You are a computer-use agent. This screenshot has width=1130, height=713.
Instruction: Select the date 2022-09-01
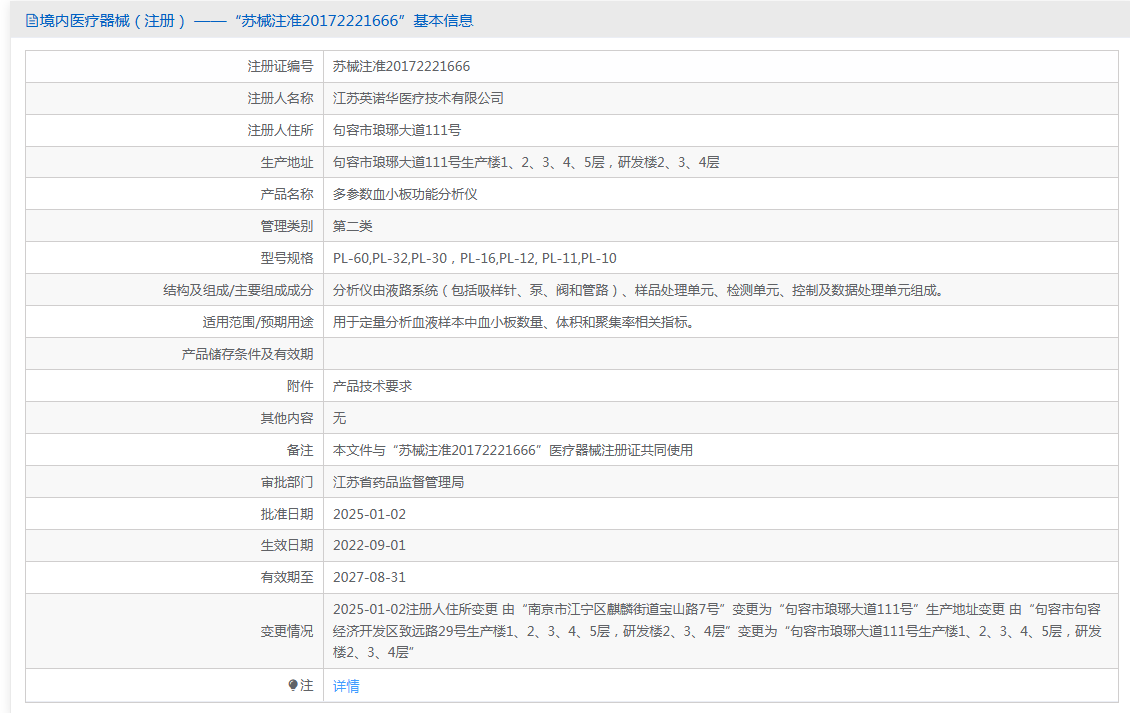pyautogui.click(x=369, y=545)
